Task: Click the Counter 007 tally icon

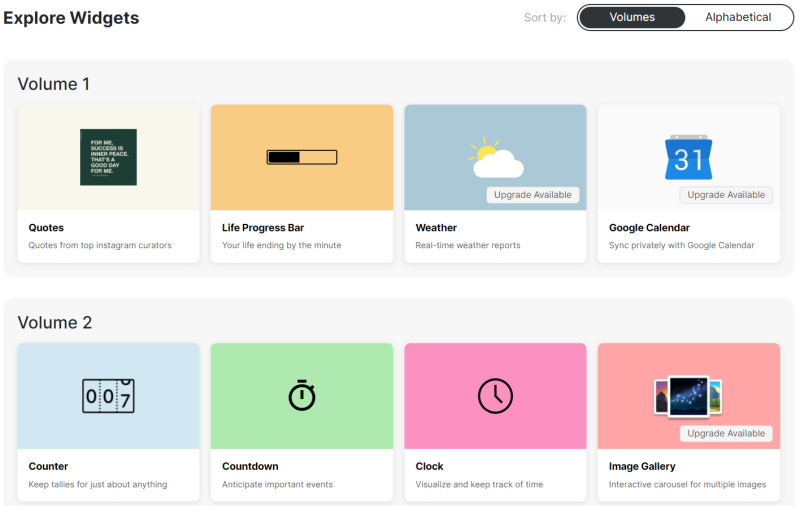Action: coord(108,396)
